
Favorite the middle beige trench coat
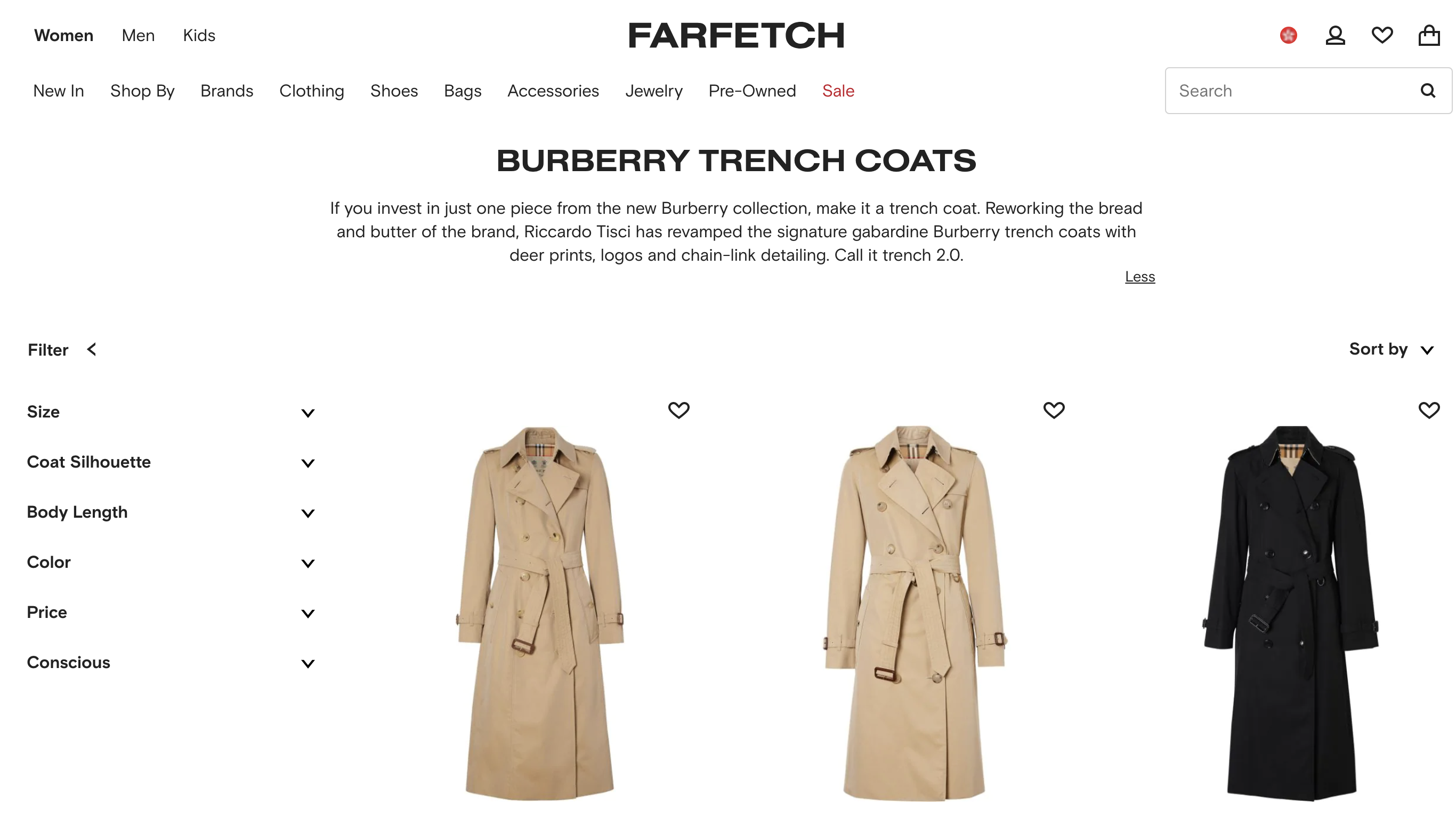(1053, 410)
